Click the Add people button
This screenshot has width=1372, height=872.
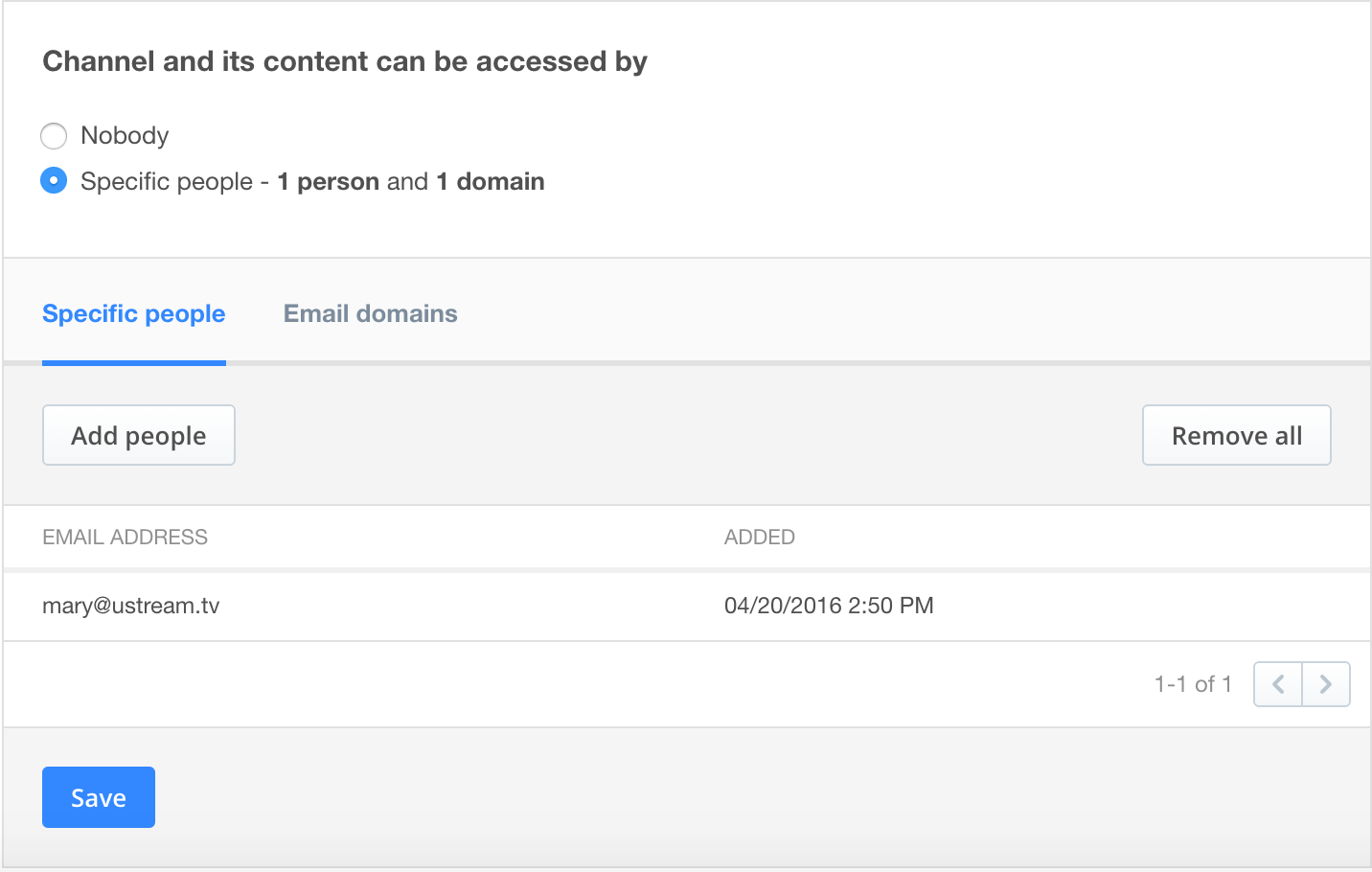[x=139, y=435]
